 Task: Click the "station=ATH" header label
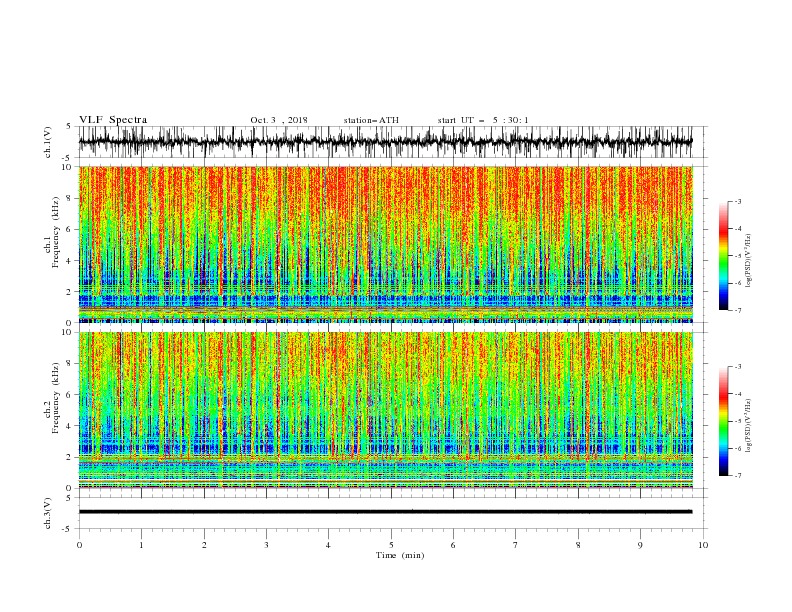click(371, 120)
